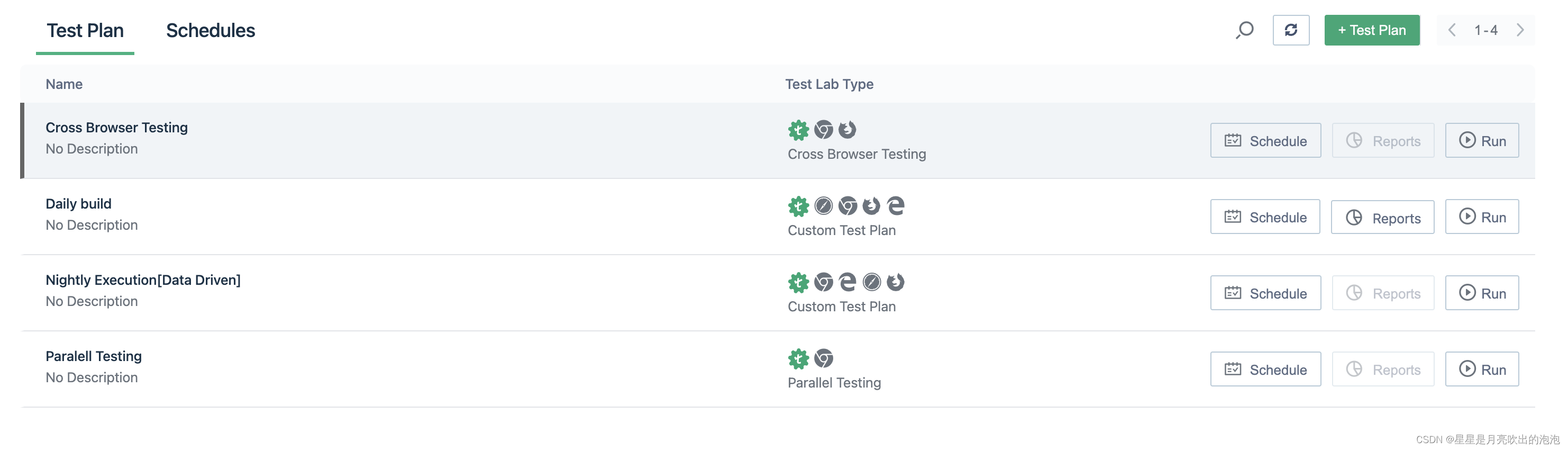The image size is (1568, 450).
Task: Click green gear icon in Nightly Execution row
Action: tap(798, 283)
